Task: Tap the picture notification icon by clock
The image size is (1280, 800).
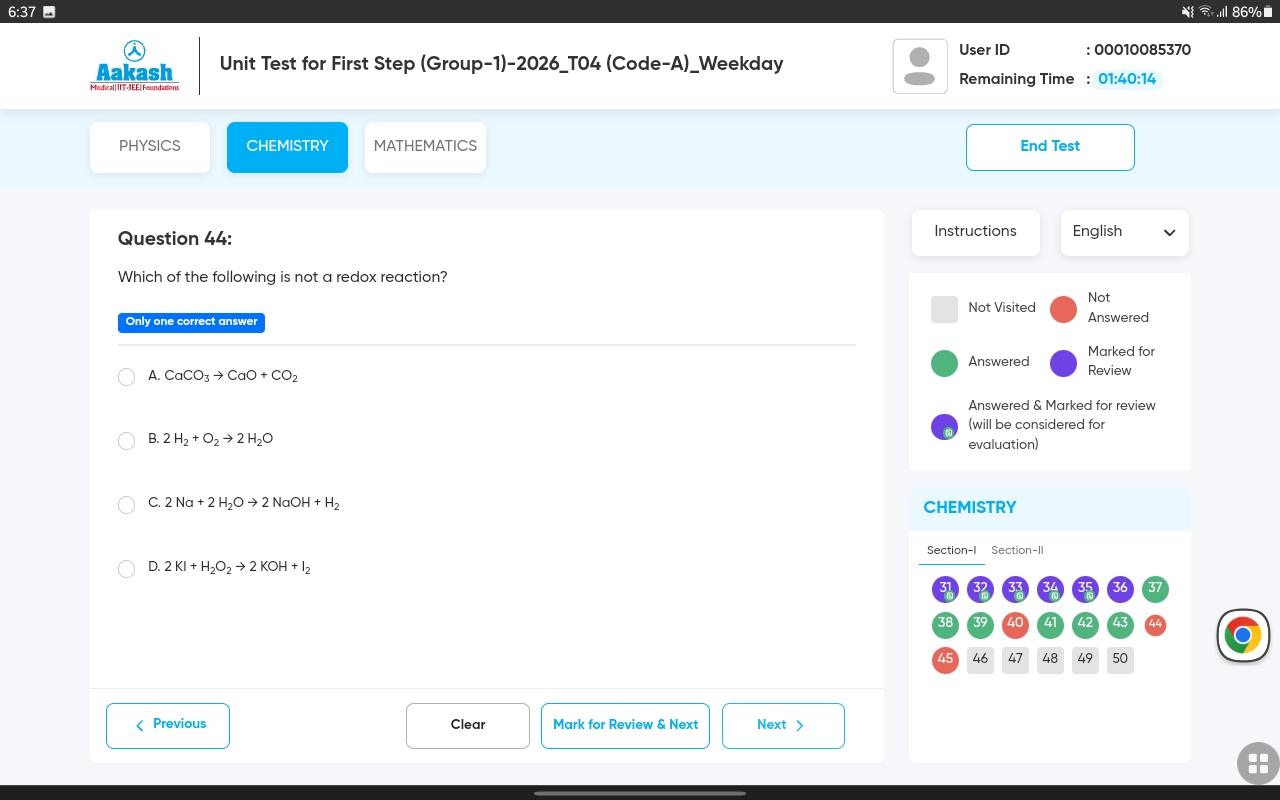Action: point(50,12)
